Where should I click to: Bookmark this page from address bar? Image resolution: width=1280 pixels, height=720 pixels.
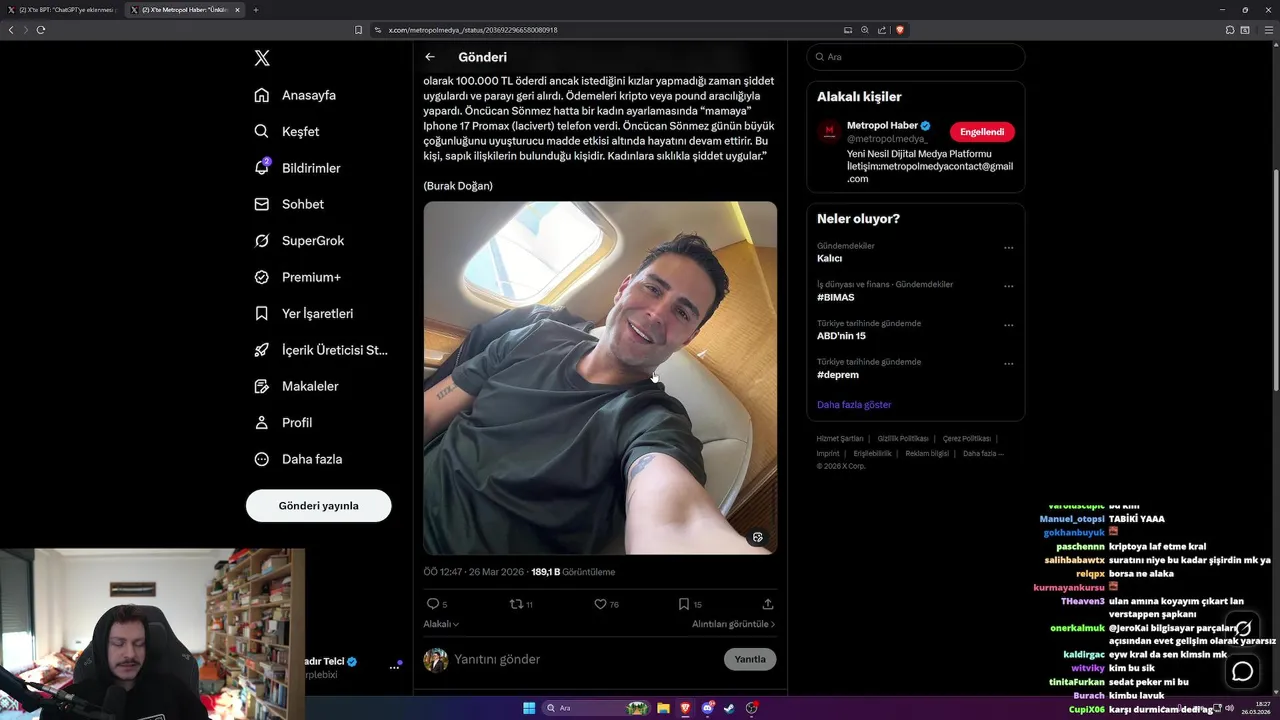pos(359,30)
